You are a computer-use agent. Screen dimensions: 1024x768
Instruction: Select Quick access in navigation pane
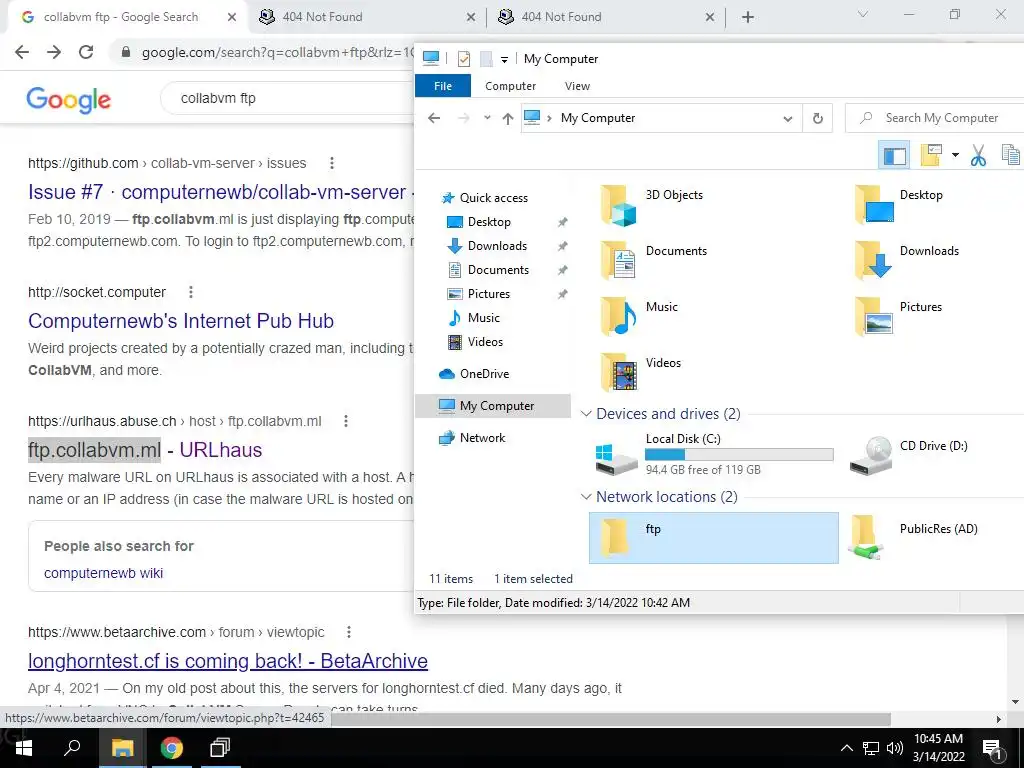pos(493,198)
